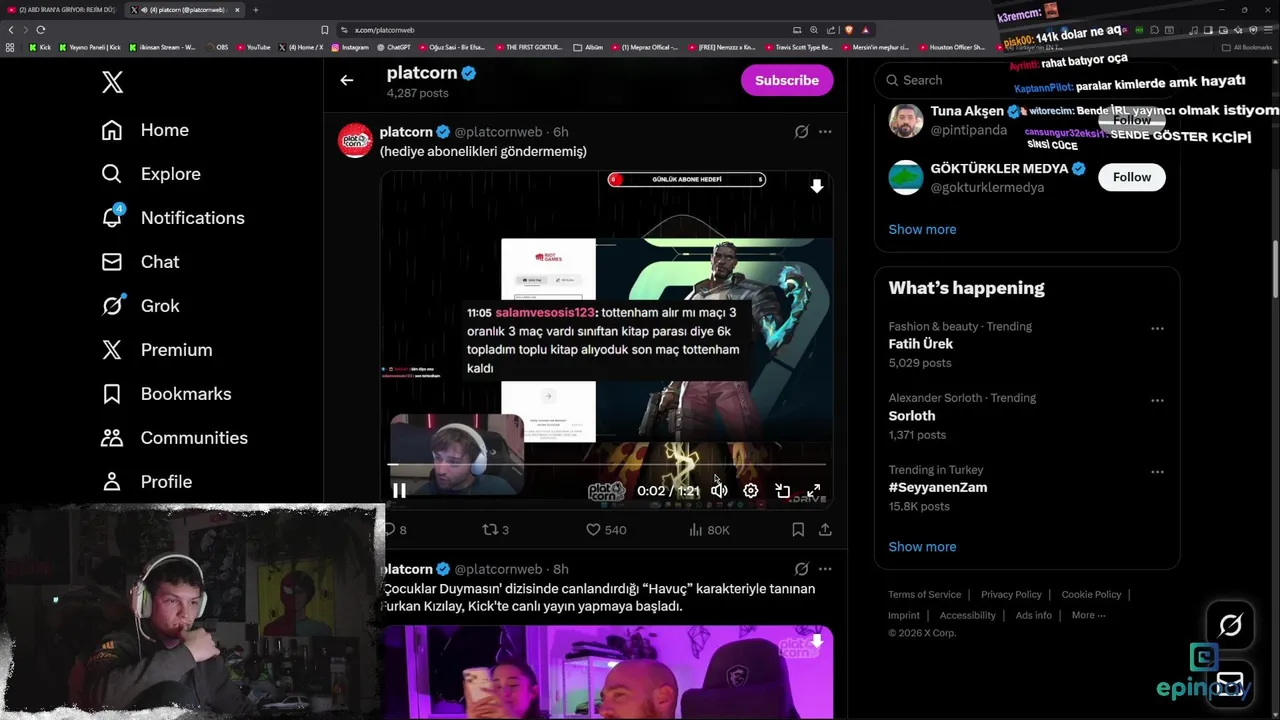The width and height of the screenshot is (1280, 720).
Task: Switch to the ABD İRAN'A GİRİYOR tab
Action: (x=61, y=10)
